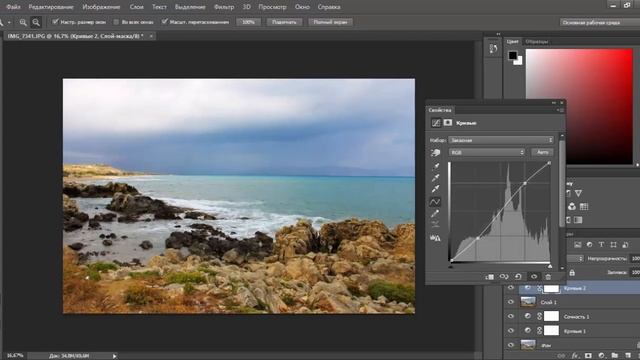Switch to the Образцы swatches tab
The height and width of the screenshot is (360, 640).
click(537, 42)
